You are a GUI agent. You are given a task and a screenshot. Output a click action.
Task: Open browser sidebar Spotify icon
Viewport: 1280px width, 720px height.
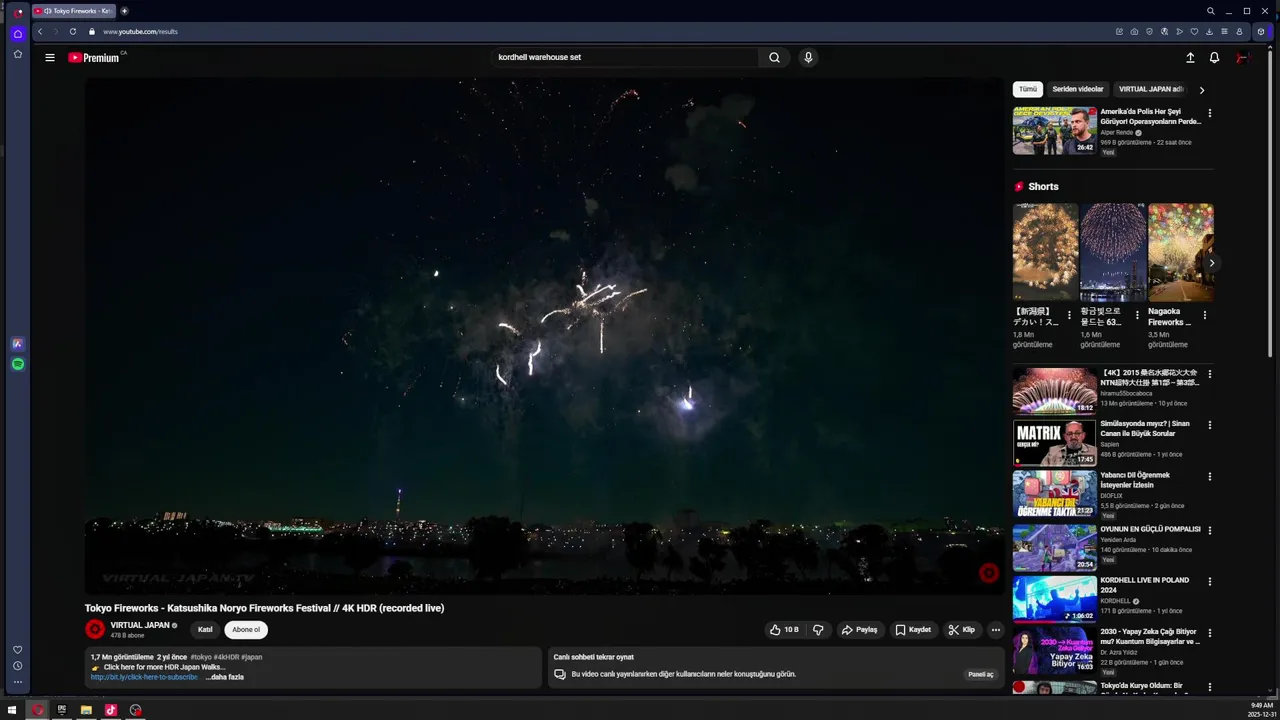tap(17, 365)
